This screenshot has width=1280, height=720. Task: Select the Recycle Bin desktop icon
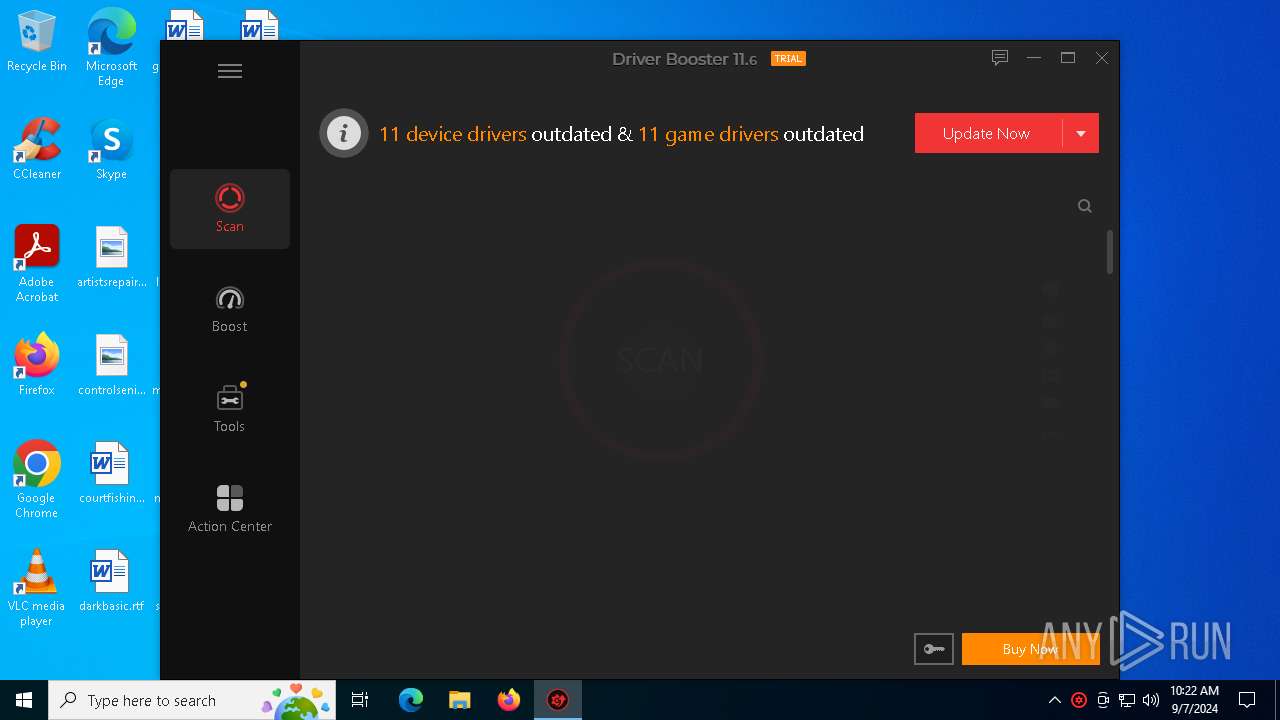[x=37, y=42]
